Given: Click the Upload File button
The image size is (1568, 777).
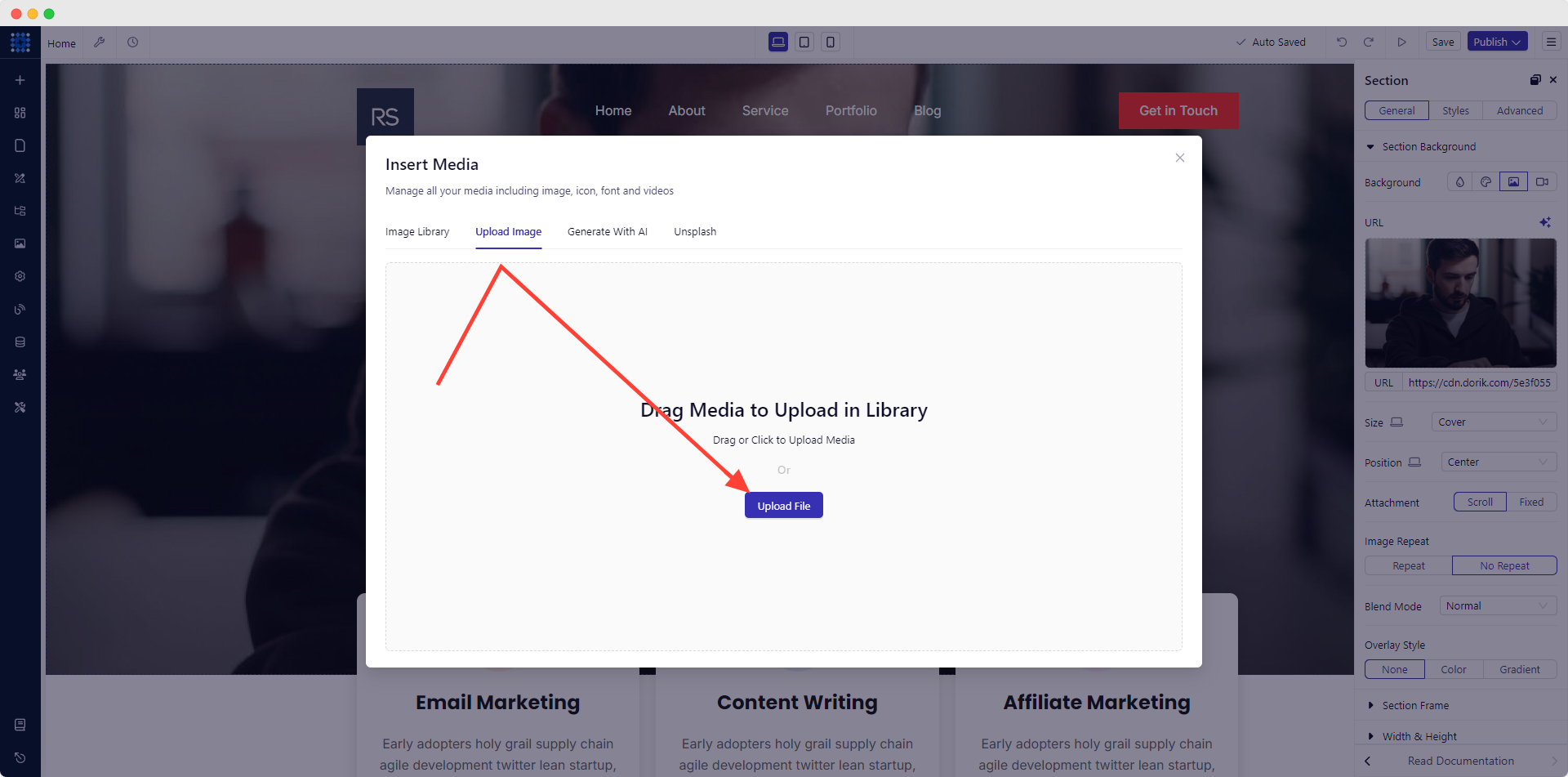Looking at the screenshot, I should pos(784,506).
